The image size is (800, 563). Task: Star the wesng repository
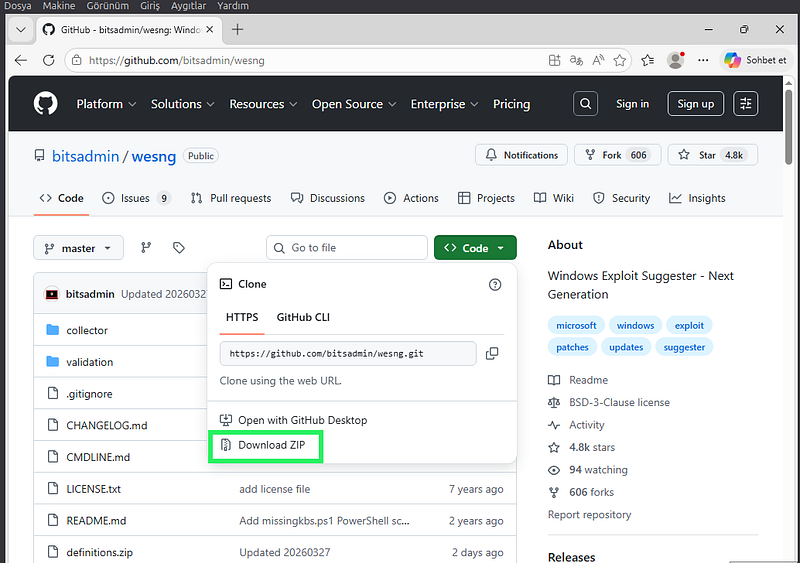pos(713,155)
